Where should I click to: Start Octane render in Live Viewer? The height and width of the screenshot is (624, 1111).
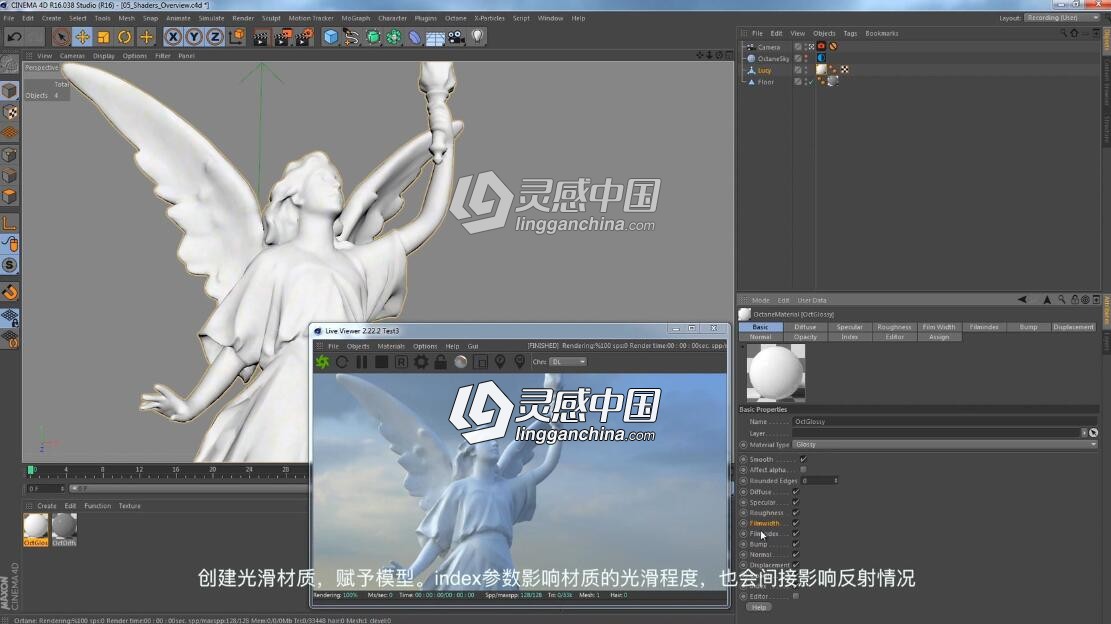coord(322,362)
